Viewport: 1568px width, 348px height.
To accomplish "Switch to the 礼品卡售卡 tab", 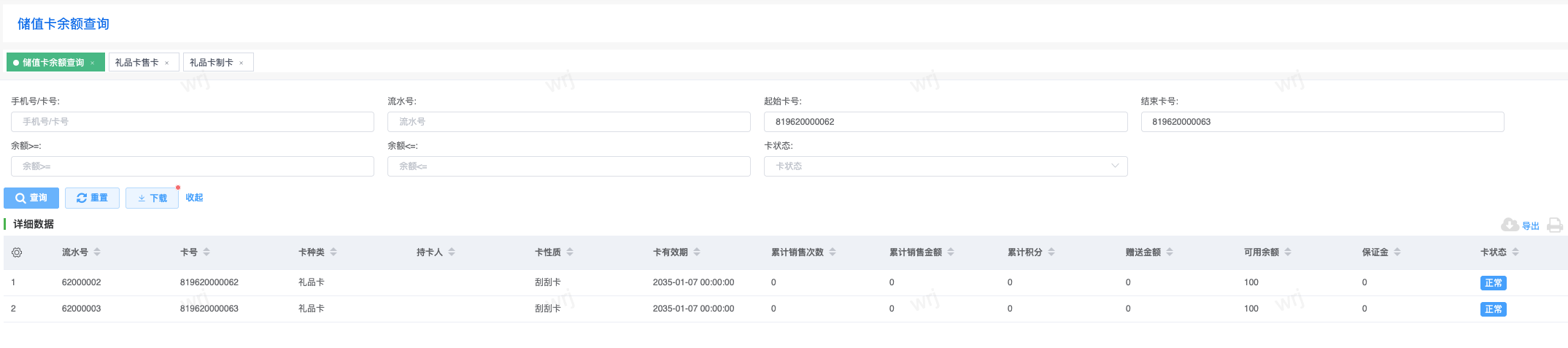I will pyautogui.click(x=136, y=63).
